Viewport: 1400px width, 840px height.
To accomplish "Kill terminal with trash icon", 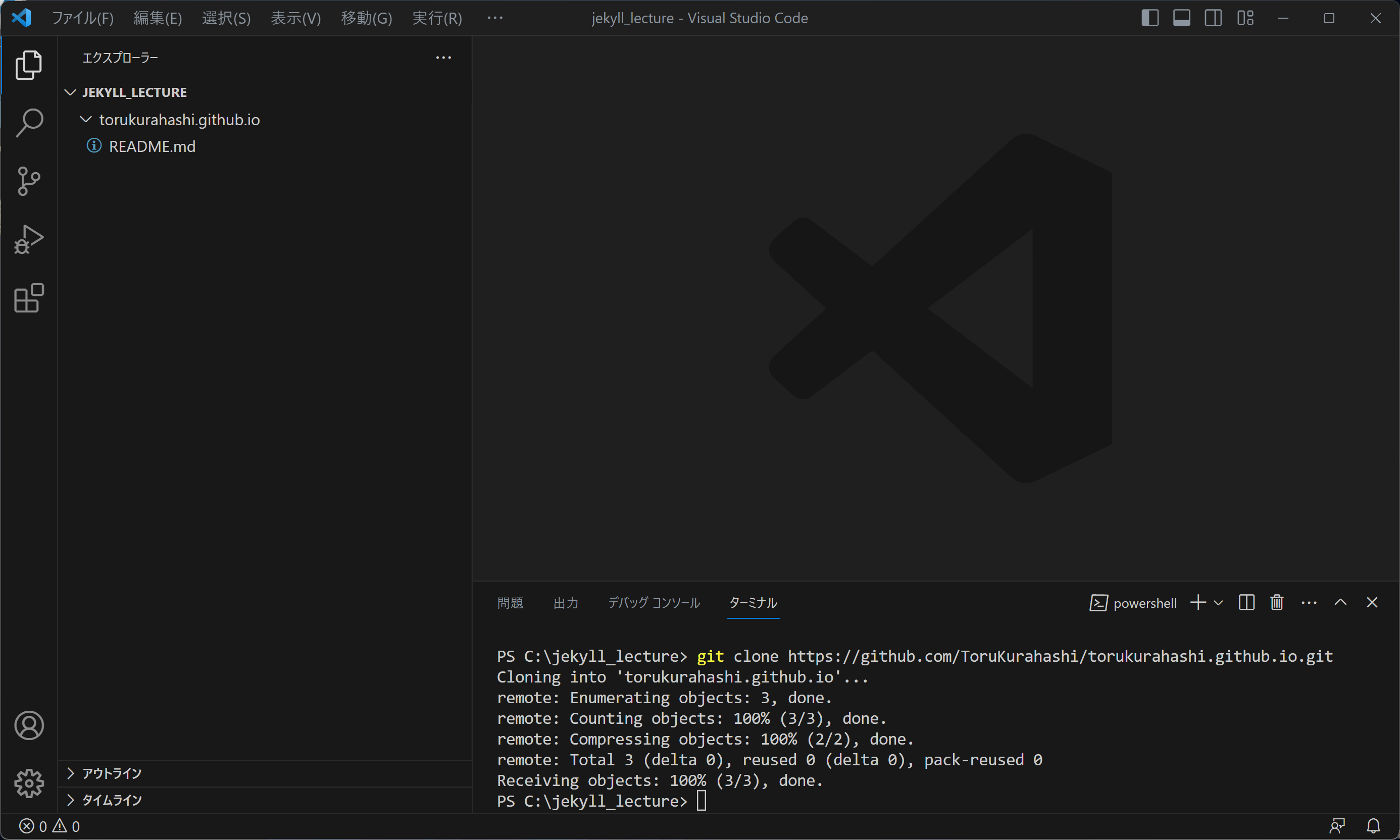I will [x=1277, y=602].
